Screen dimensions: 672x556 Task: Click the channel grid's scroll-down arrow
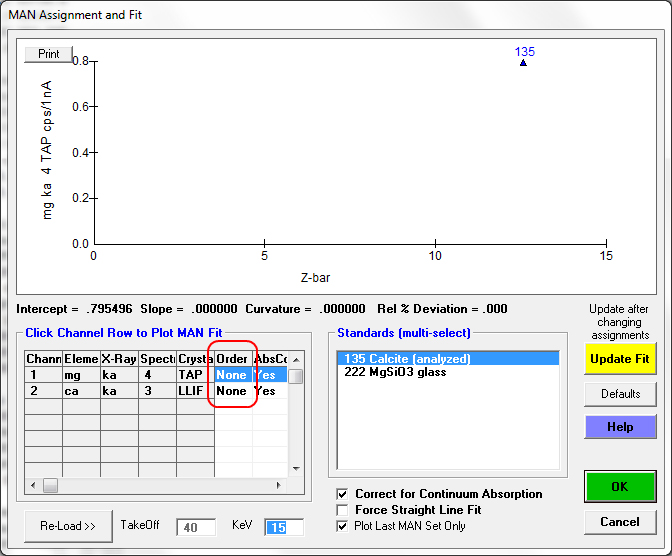pyautogui.click(x=296, y=468)
